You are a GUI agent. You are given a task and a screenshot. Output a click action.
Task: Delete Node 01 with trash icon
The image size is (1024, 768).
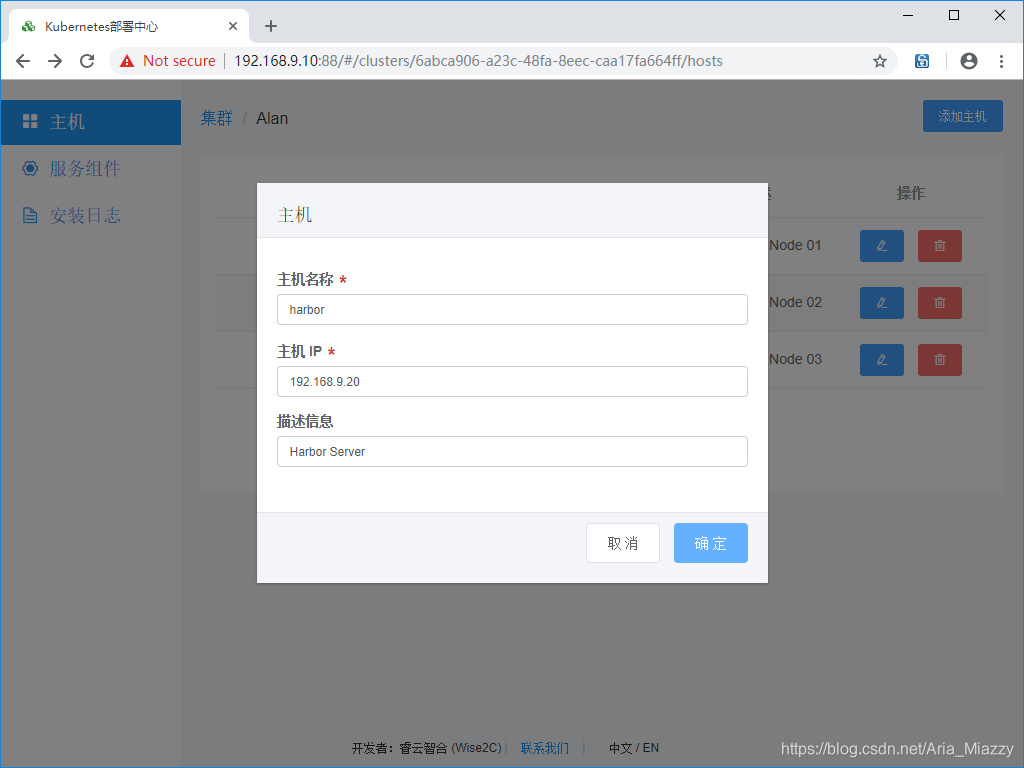[939, 246]
